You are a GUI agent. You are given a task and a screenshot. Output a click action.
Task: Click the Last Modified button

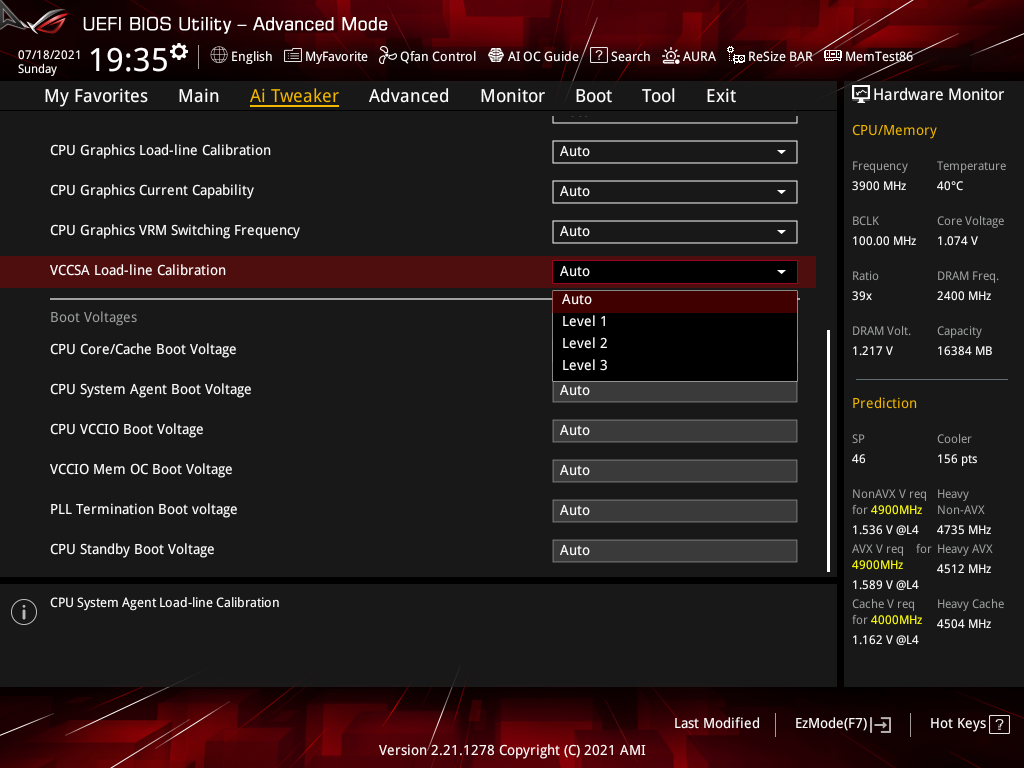coord(716,723)
